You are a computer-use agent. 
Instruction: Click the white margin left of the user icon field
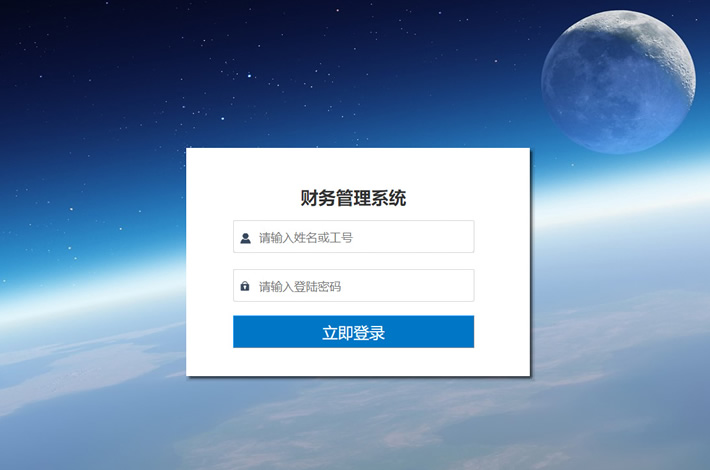click(x=210, y=237)
